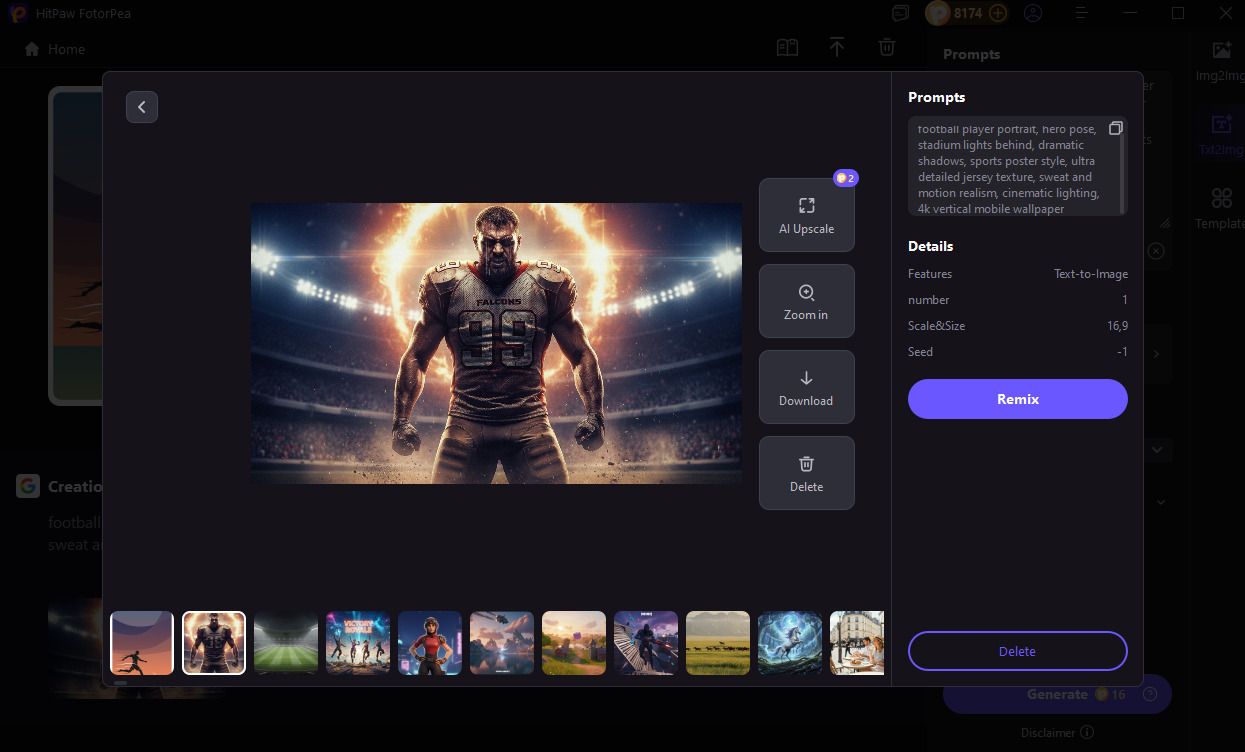
Task: Open the Template gallery
Action: 1220,207
